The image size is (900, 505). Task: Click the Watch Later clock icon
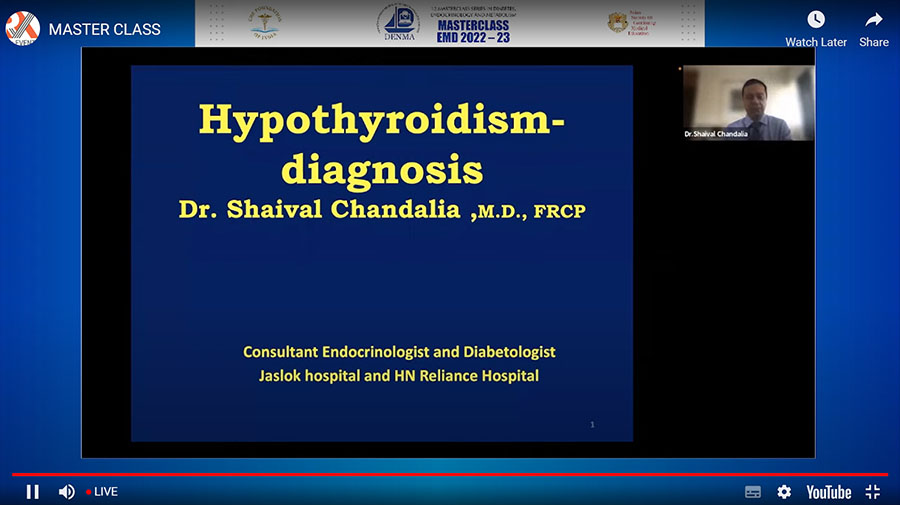coord(816,20)
